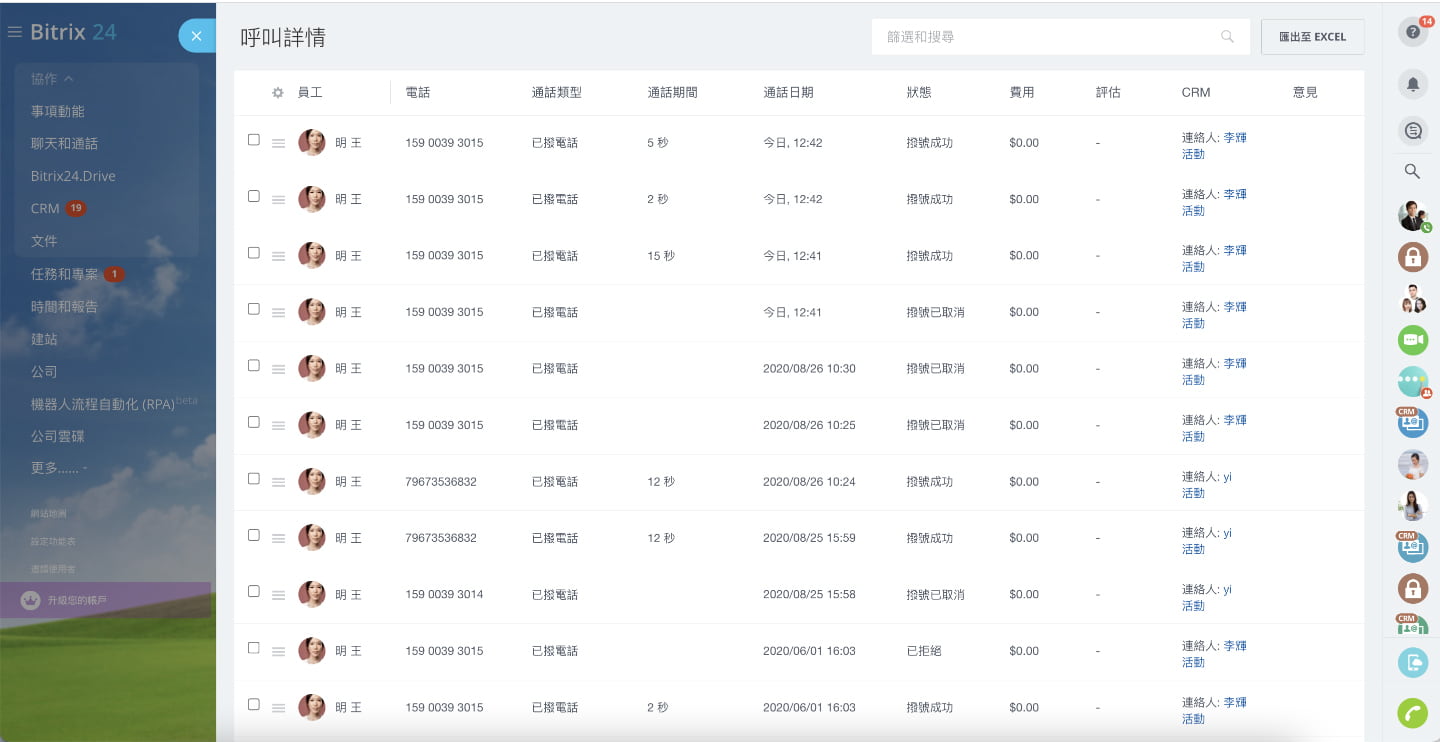This screenshot has height=742, width=1440.
Task: Open row menu for 今日 12:41 15 秒 call
Action: pyautogui.click(x=279, y=256)
